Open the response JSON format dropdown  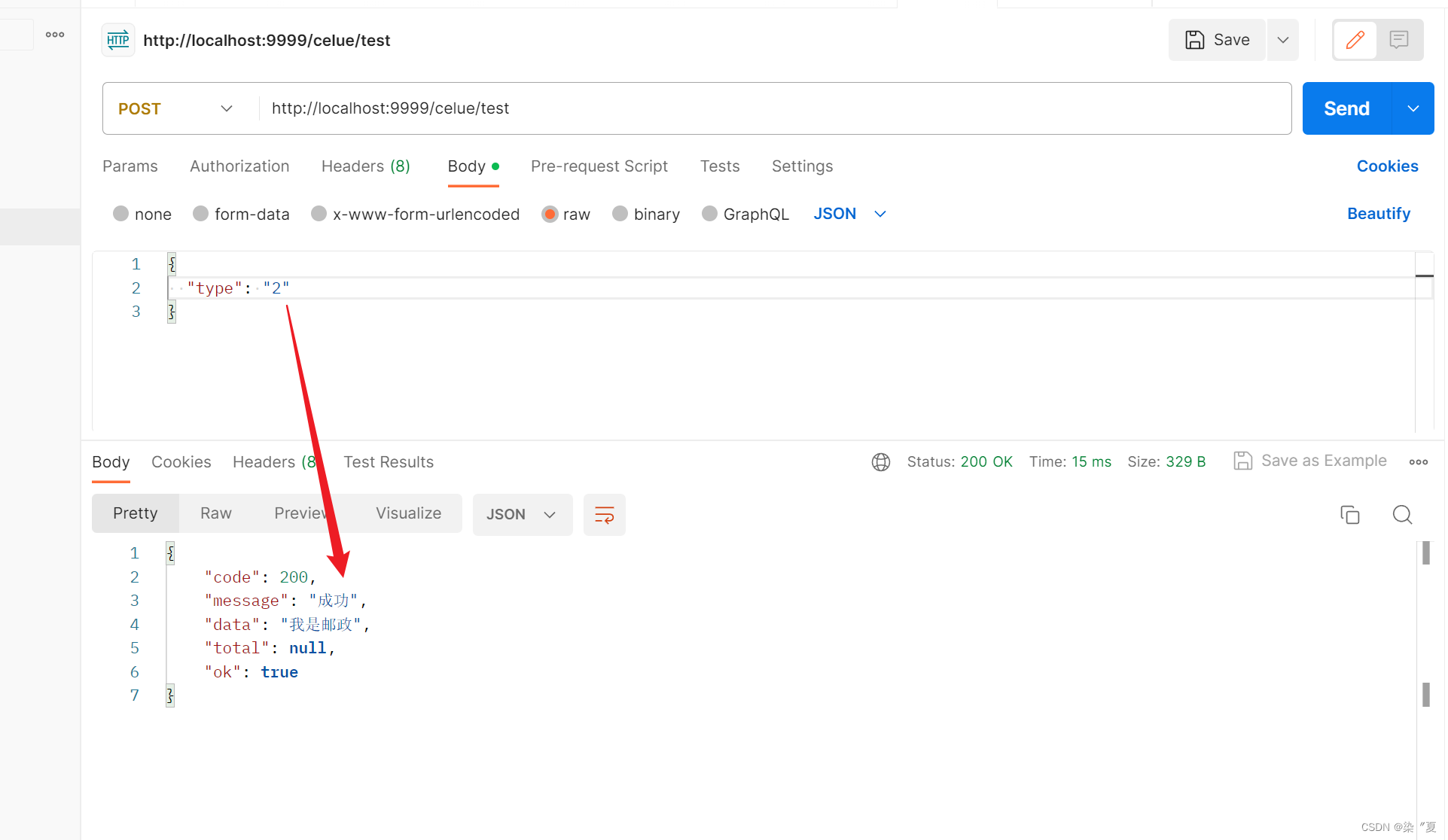click(x=522, y=515)
